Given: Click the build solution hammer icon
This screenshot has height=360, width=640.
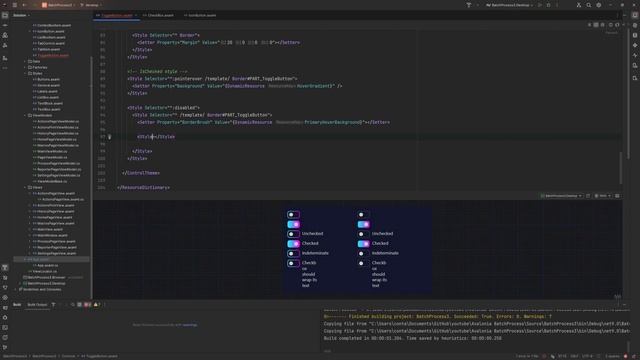Looking at the screenshot, I should pos(469,5).
